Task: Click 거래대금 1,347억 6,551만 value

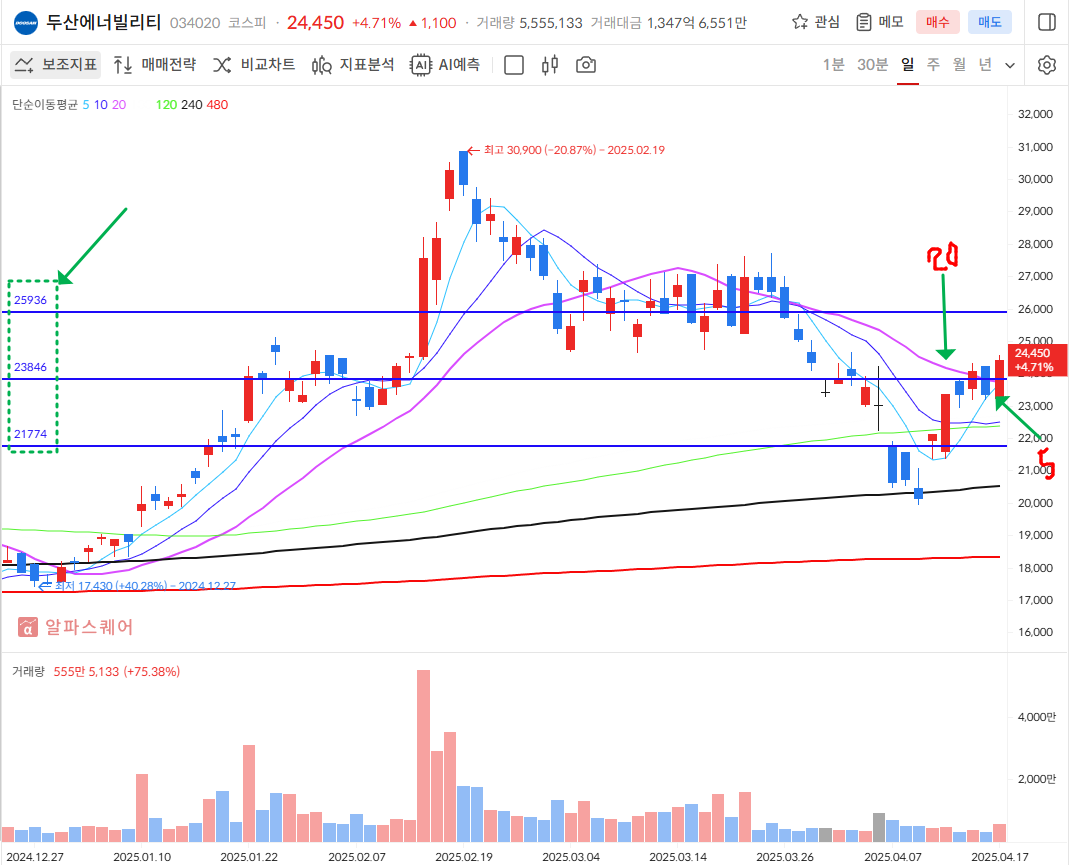Action: [668, 23]
